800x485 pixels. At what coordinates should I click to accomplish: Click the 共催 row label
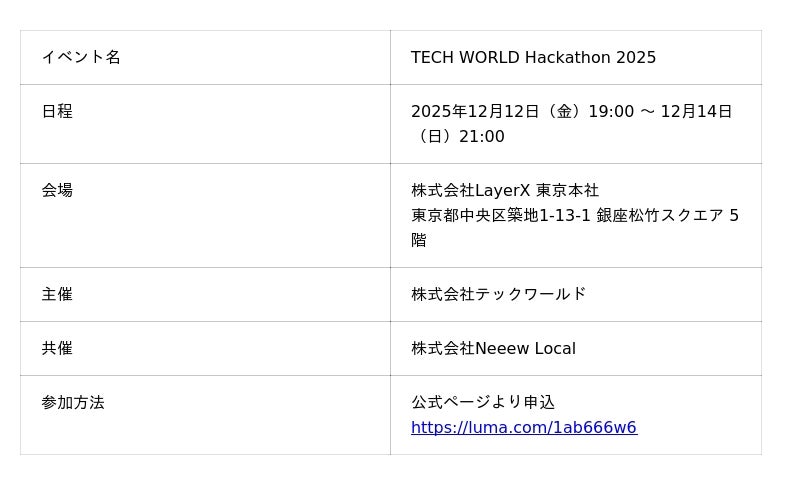(x=57, y=349)
